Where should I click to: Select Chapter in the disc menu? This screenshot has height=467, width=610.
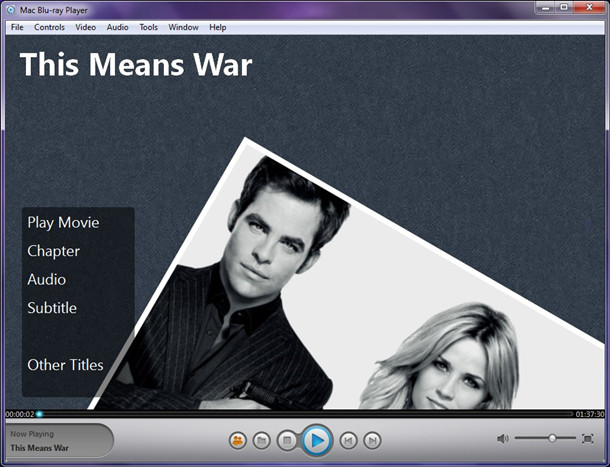click(x=54, y=251)
